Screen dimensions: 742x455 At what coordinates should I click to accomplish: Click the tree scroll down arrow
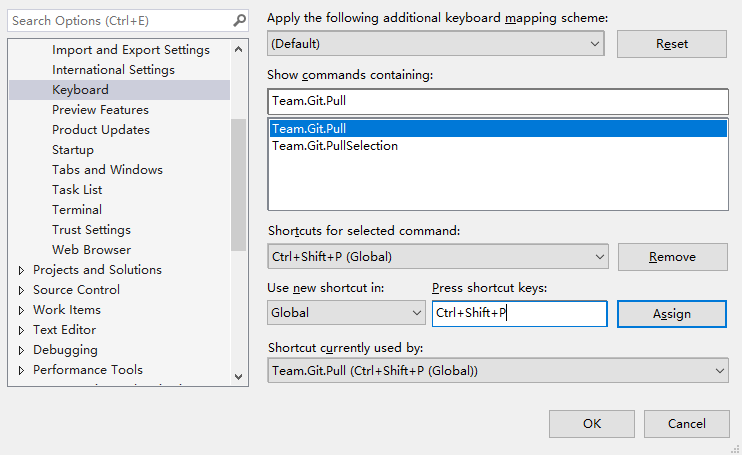pyautogui.click(x=238, y=376)
